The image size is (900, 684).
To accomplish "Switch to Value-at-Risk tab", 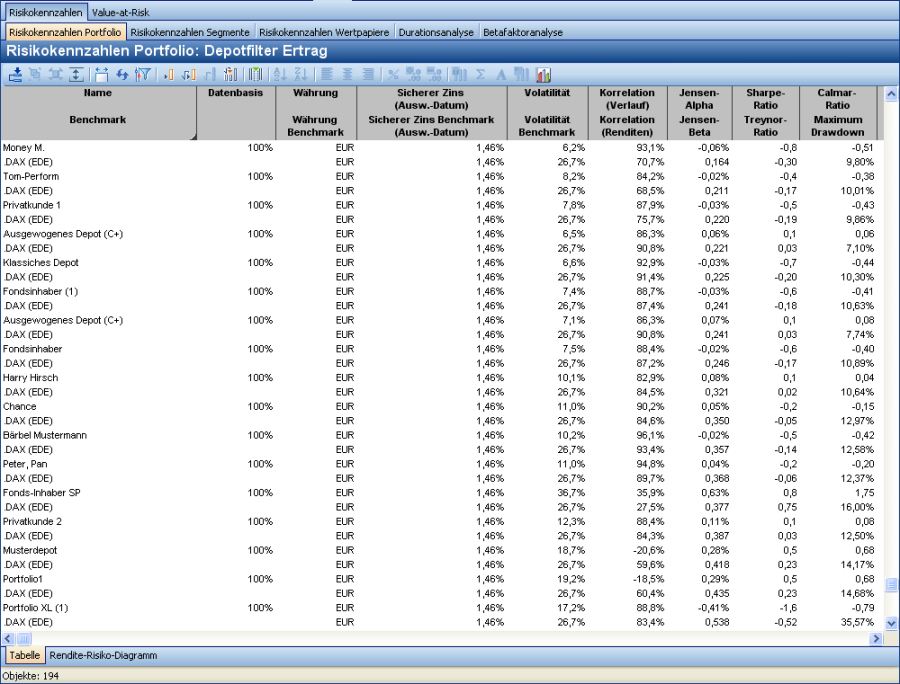I will click(121, 12).
